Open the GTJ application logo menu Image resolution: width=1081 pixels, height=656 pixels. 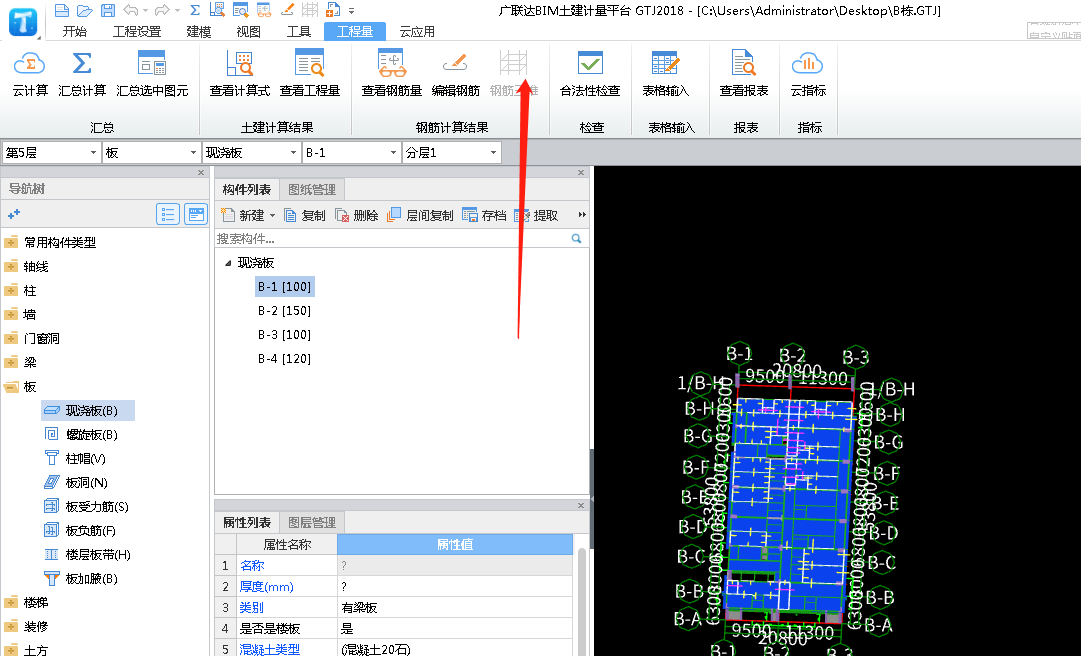[23, 21]
